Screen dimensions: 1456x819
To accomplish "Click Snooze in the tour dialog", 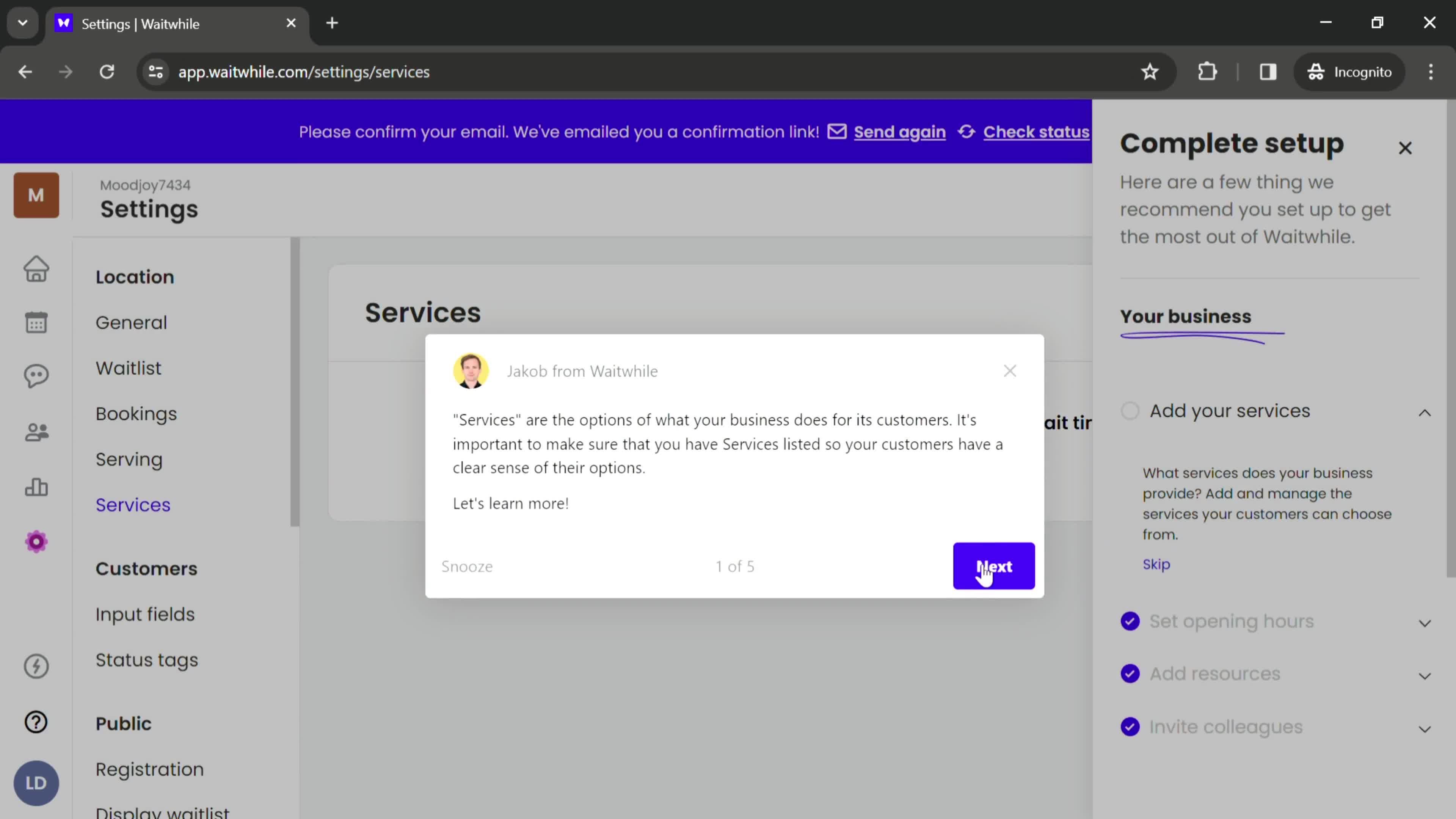I will tap(467, 566).
